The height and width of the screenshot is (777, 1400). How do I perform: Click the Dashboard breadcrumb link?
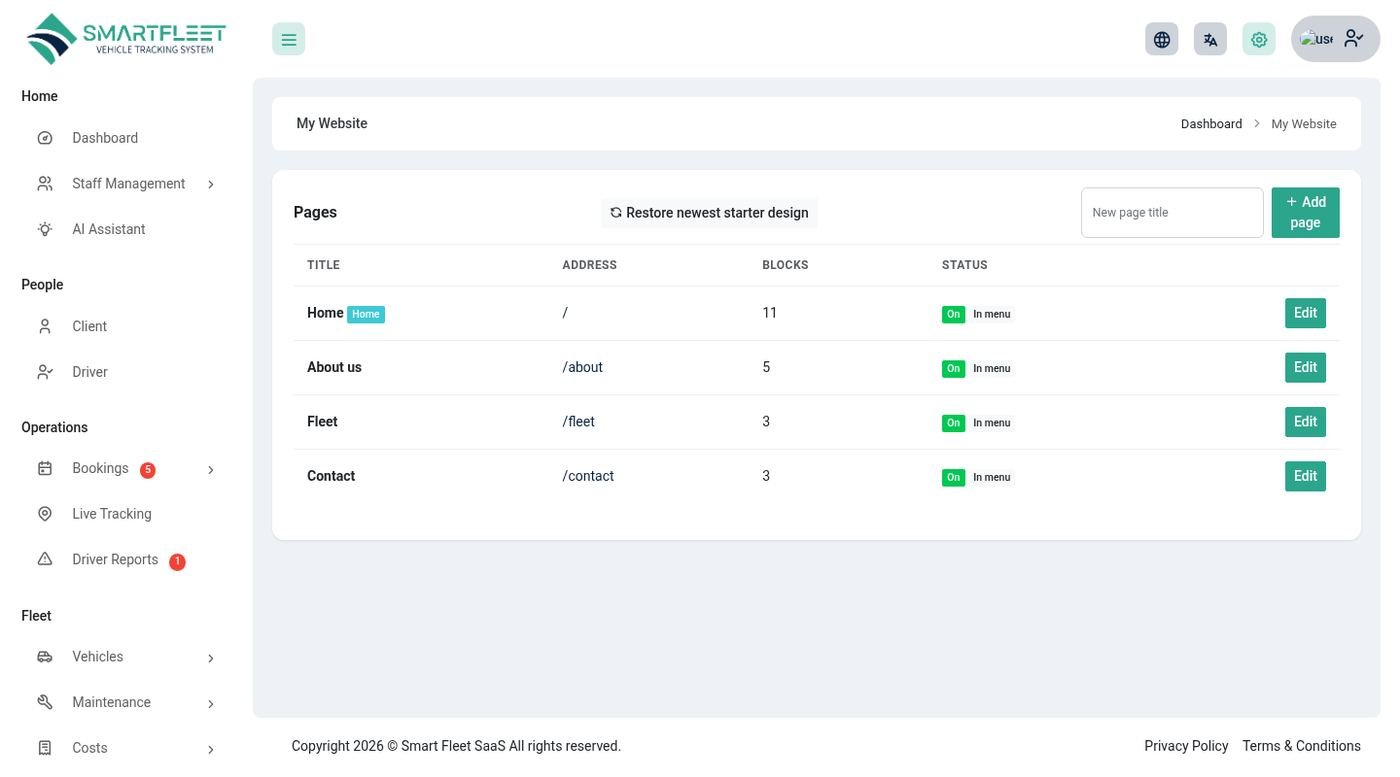1211,124
